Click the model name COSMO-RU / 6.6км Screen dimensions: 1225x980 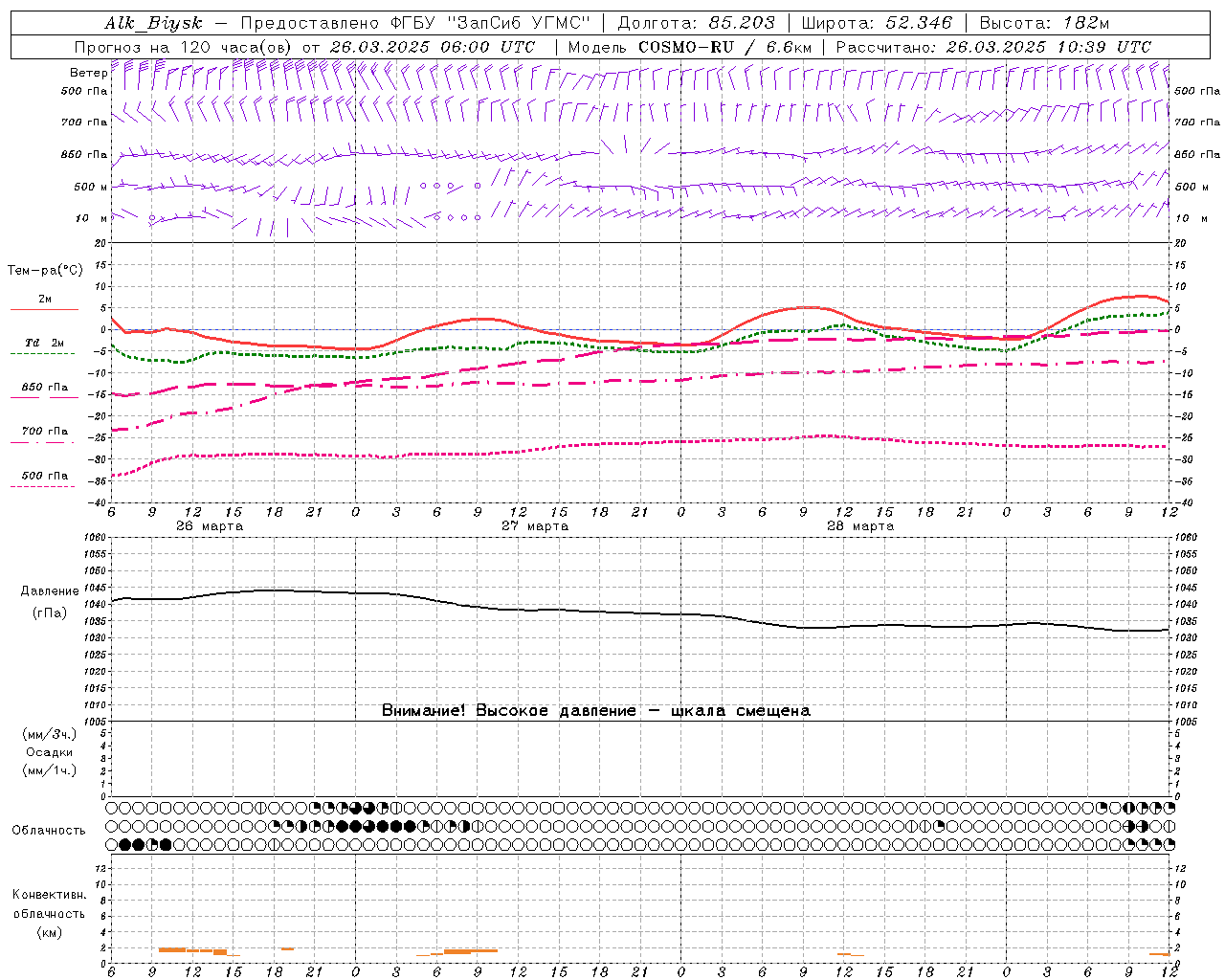click(725, 47)
